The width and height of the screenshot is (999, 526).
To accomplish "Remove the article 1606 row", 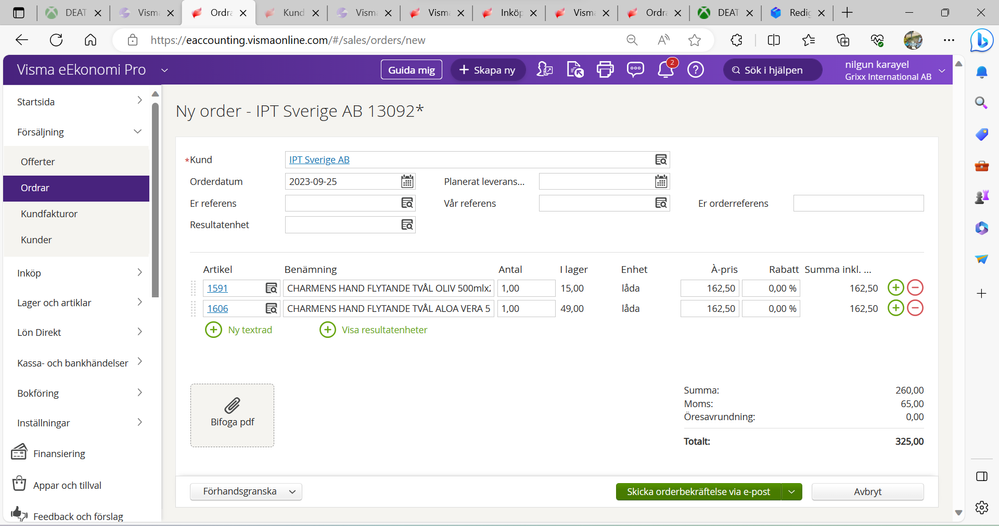I will pos(915,308).
